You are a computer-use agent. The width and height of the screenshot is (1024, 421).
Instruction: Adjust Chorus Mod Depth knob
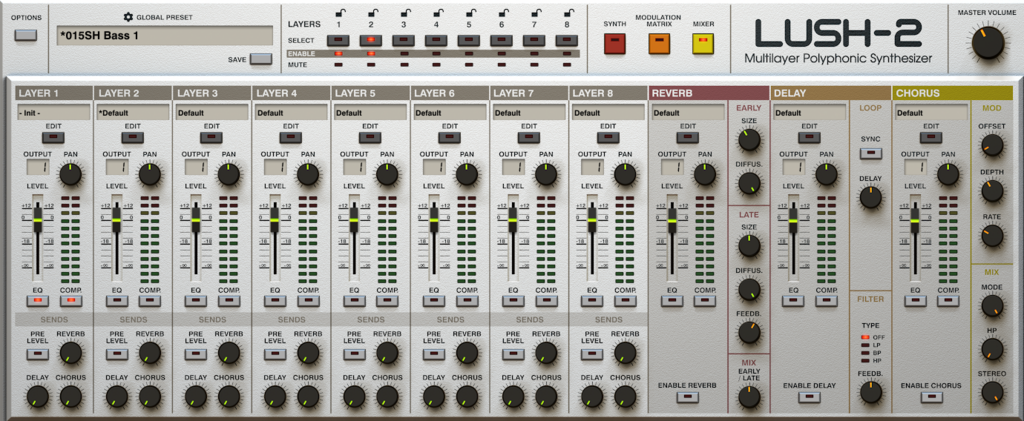(991, 191)
